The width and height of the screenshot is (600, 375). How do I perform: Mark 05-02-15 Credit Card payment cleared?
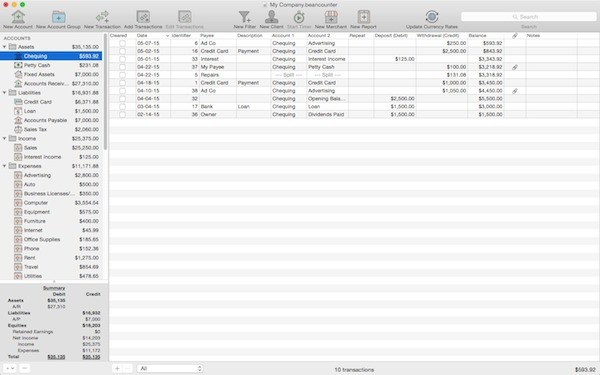click(x=122, y=51)
